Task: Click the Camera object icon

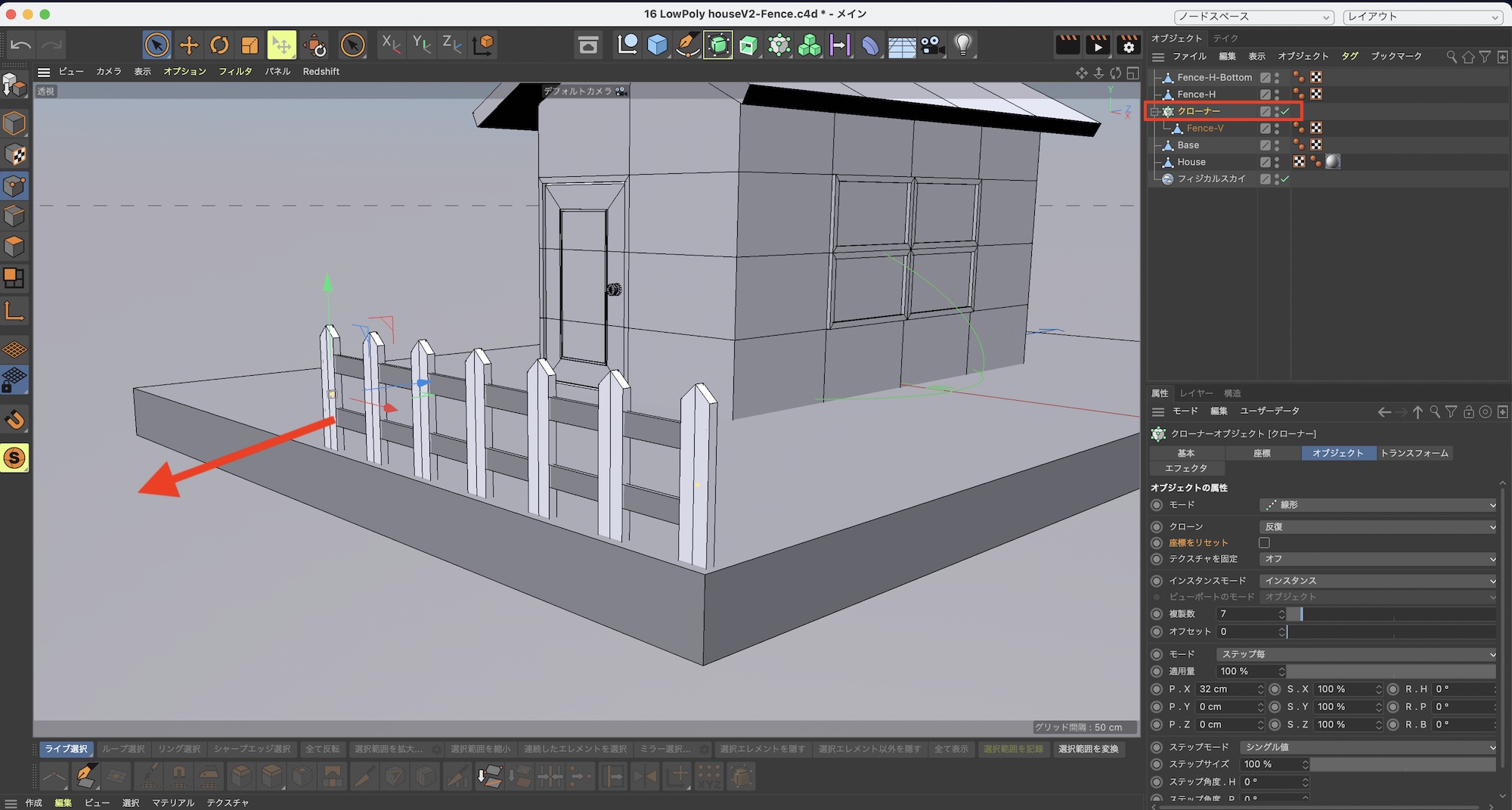Action: click(x=932, y=45)
